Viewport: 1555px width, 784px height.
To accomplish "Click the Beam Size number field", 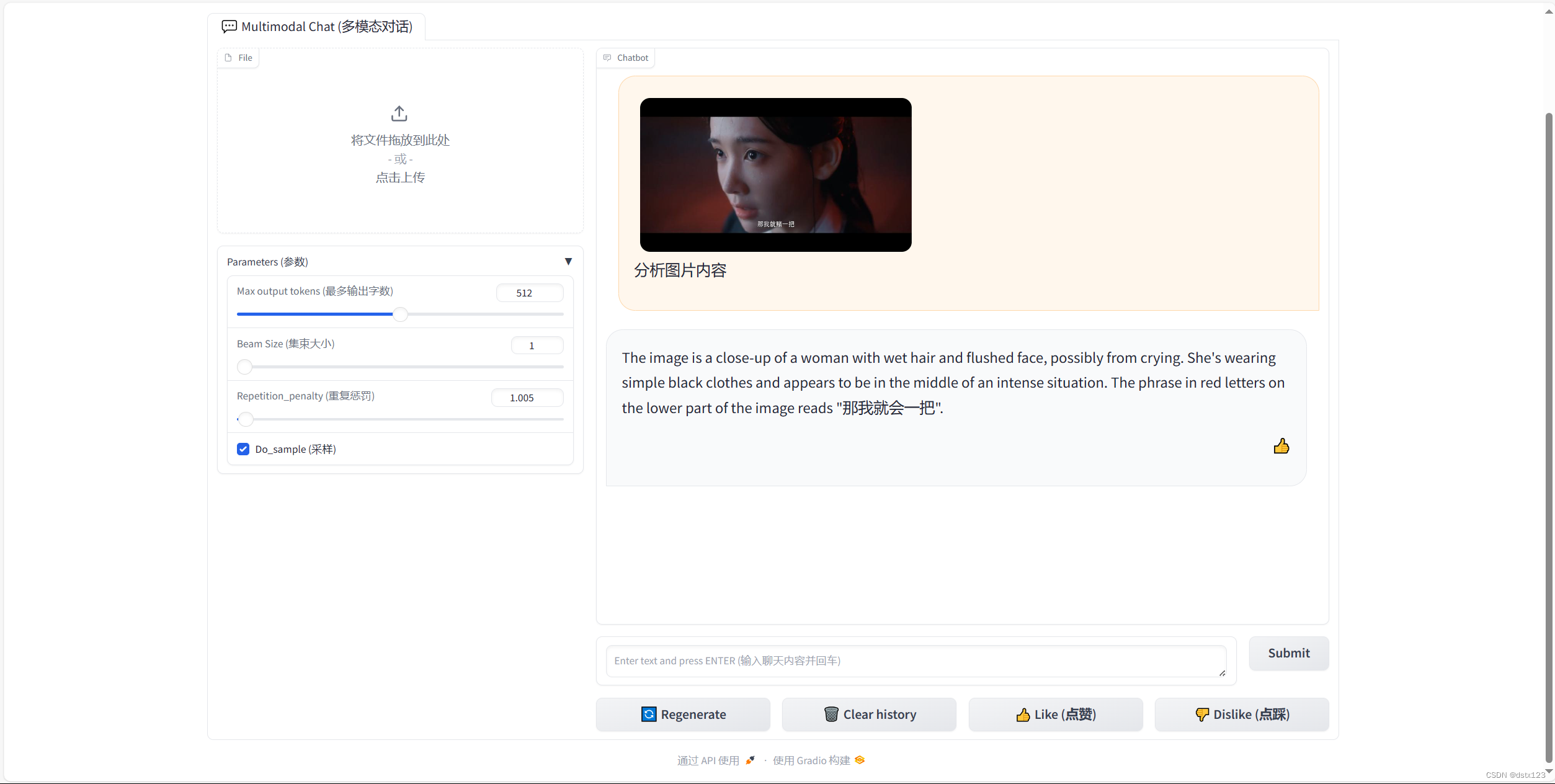I will click(537, 345).
